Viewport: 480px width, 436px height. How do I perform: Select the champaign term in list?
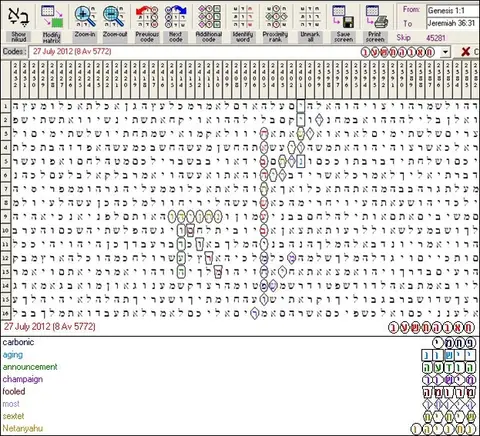click(23, 379)
